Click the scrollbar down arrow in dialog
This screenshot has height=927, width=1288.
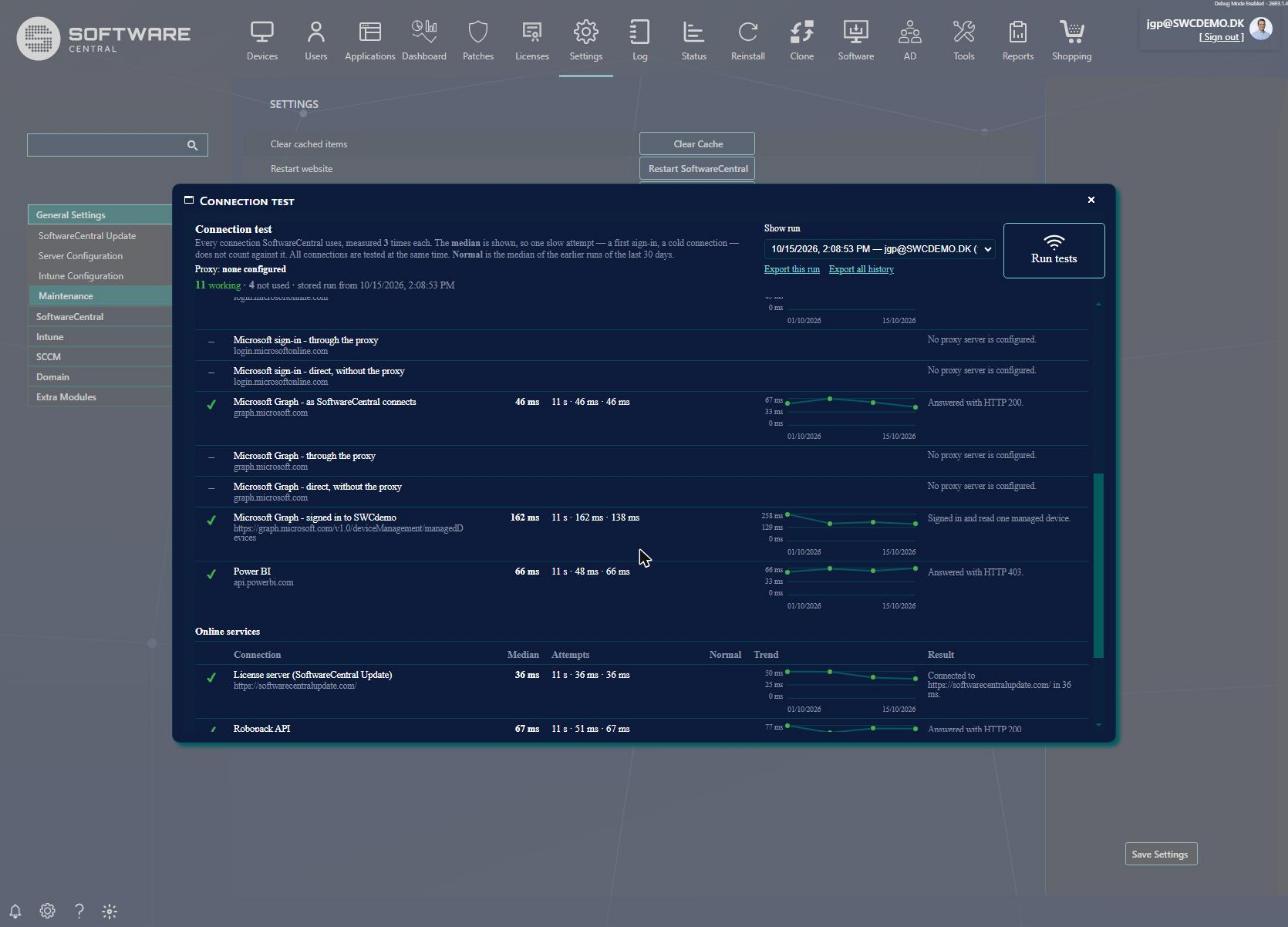pos(1099,725)
